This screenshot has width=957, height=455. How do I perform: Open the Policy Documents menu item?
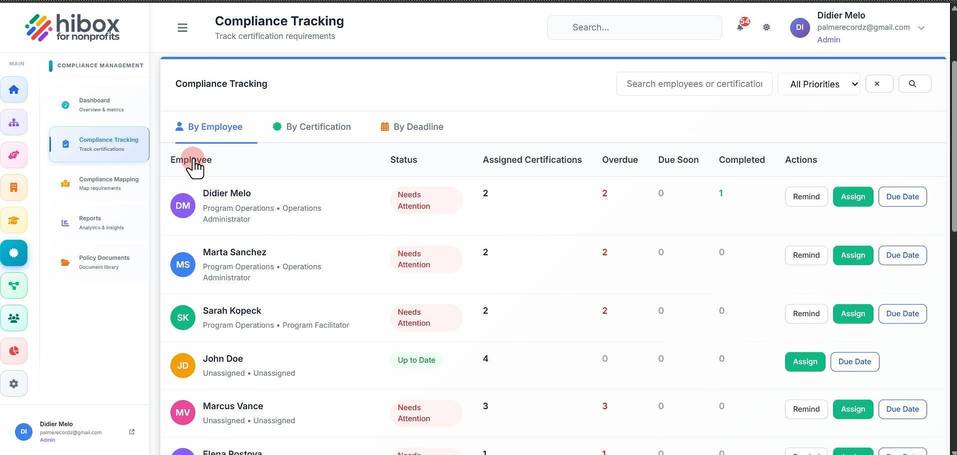click(x=99, y=262)
